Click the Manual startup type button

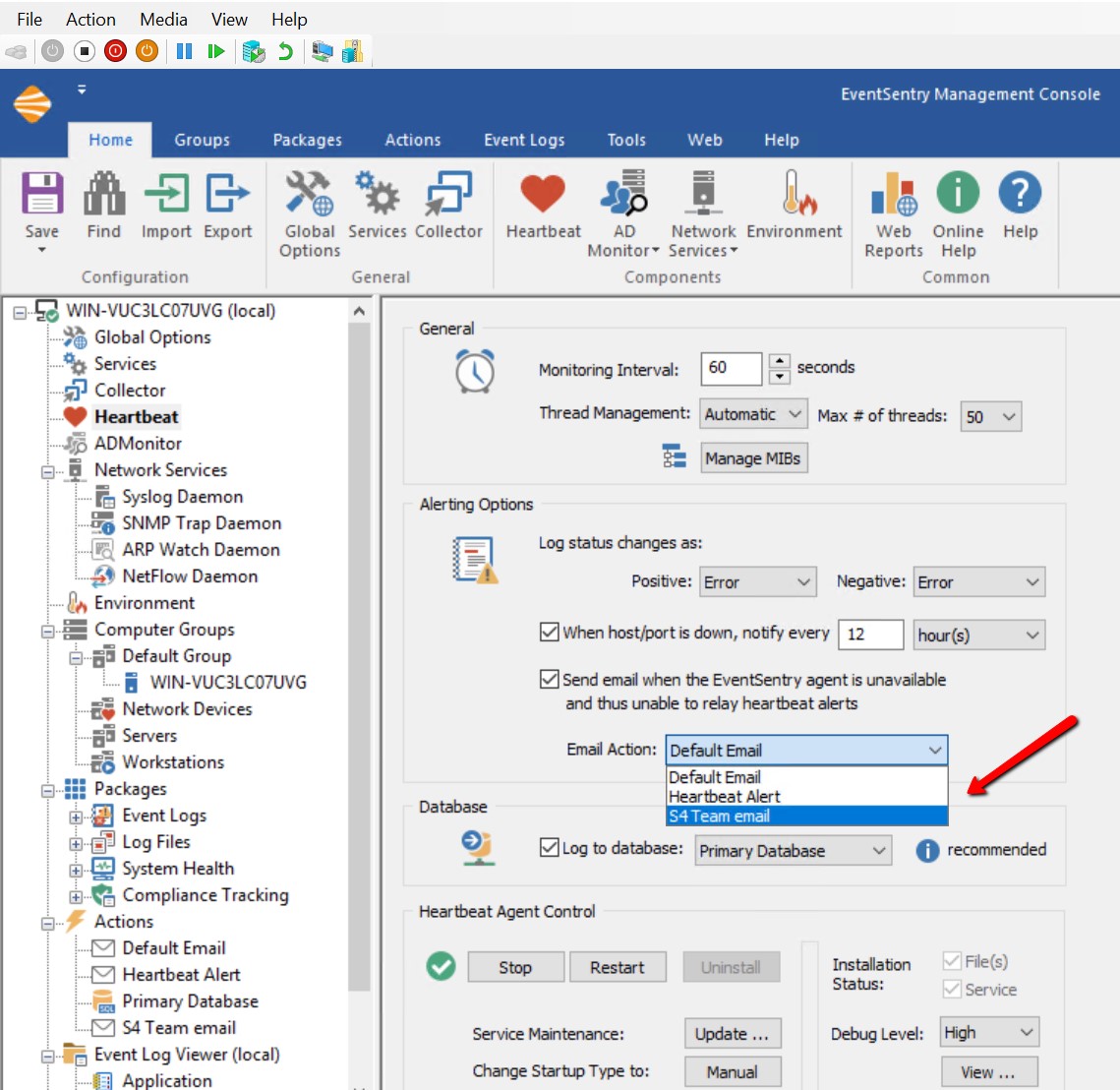pyautogui.click(x=733, y=1071)
